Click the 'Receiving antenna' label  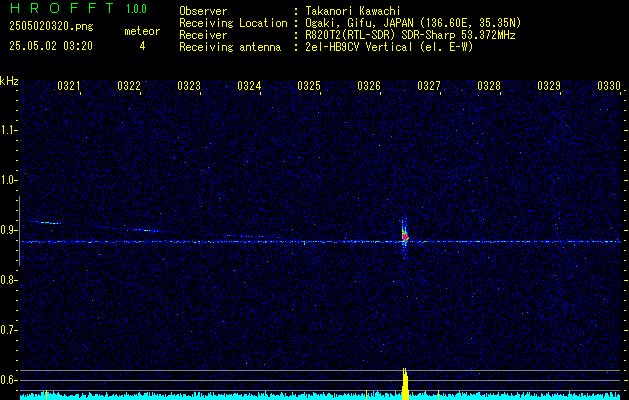[230, 47]
